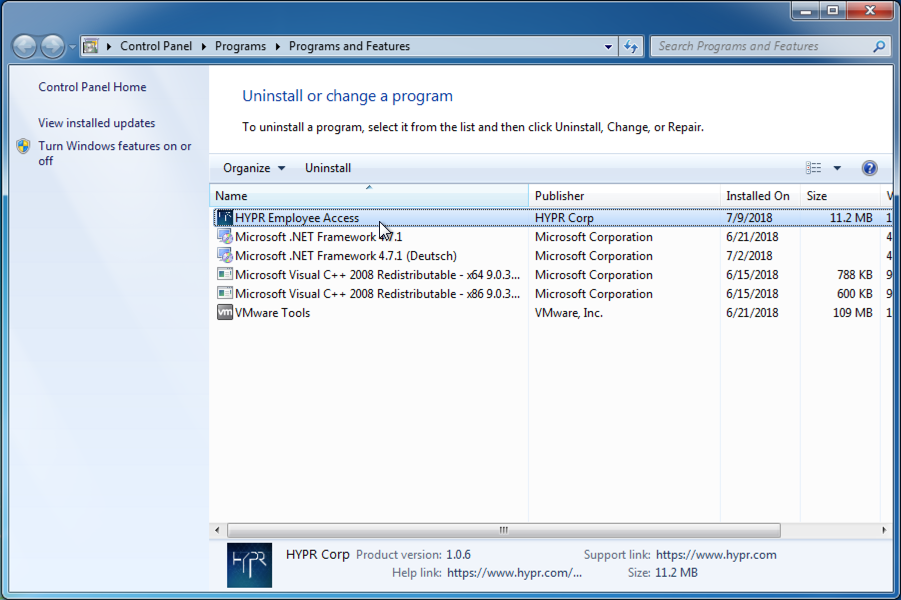Close the Programs and Features window

tap(870, 11)
